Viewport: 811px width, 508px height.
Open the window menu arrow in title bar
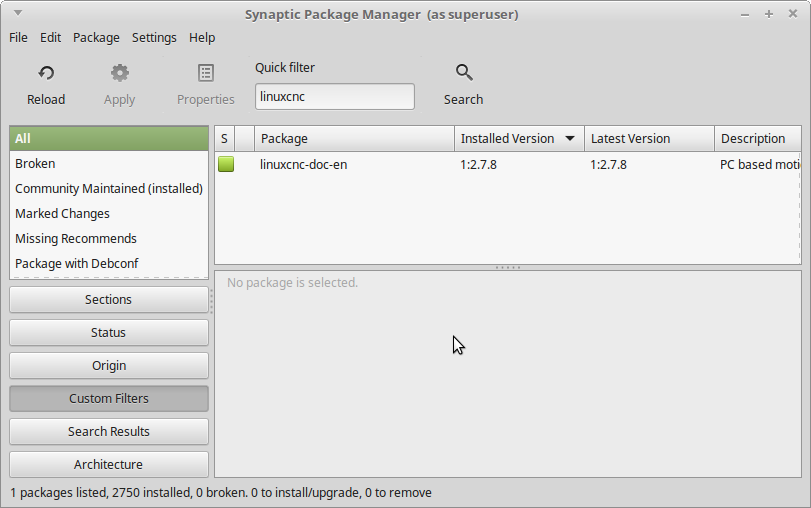pos(18,12)
